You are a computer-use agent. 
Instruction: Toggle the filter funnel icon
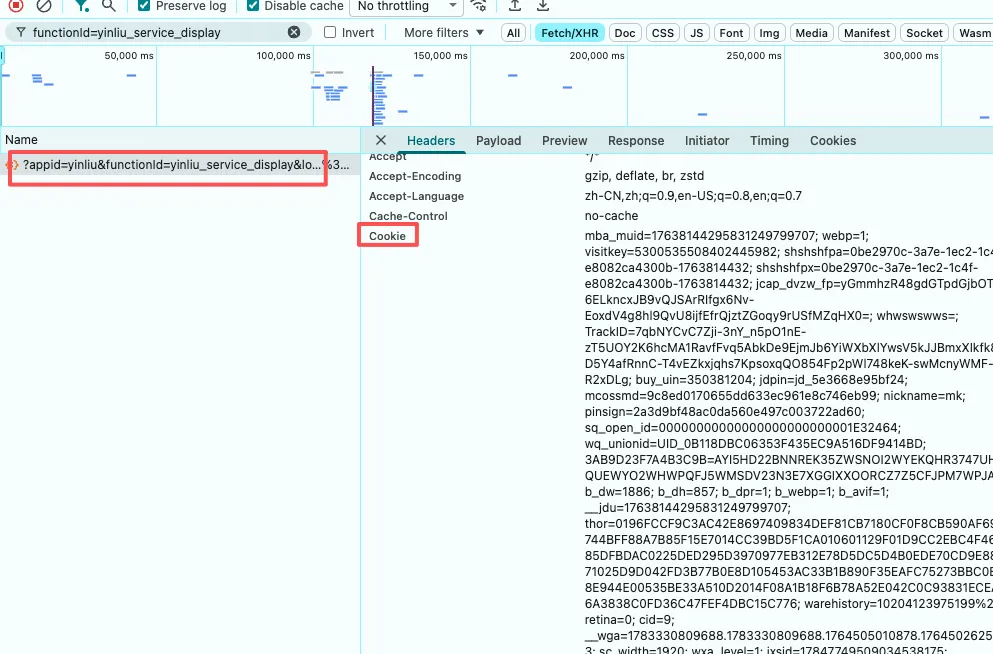click(82, 6)
